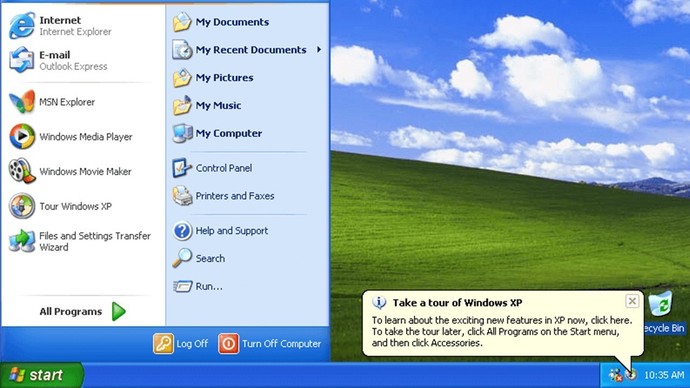Click the Printers and Faxes printer icon
Viewport: 690px width, 388px height.
pyautogui.click(x=182, y=196)
